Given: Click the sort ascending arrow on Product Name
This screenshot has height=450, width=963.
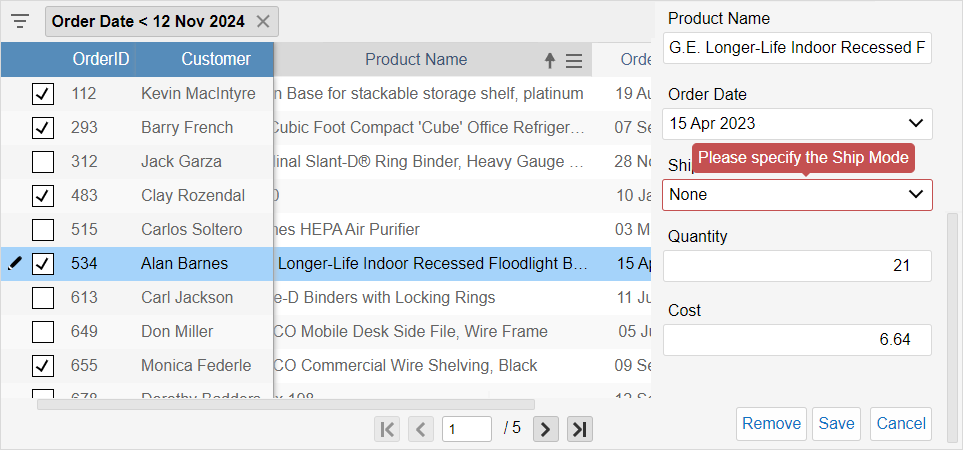Looking at the screenshot, I should 549,61.
